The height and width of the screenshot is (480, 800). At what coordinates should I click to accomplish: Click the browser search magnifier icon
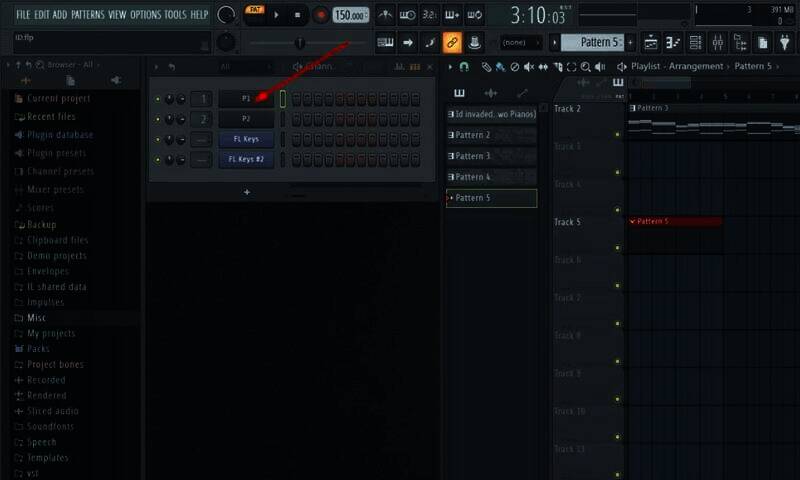pyautogui.click(x=40, y=65)
